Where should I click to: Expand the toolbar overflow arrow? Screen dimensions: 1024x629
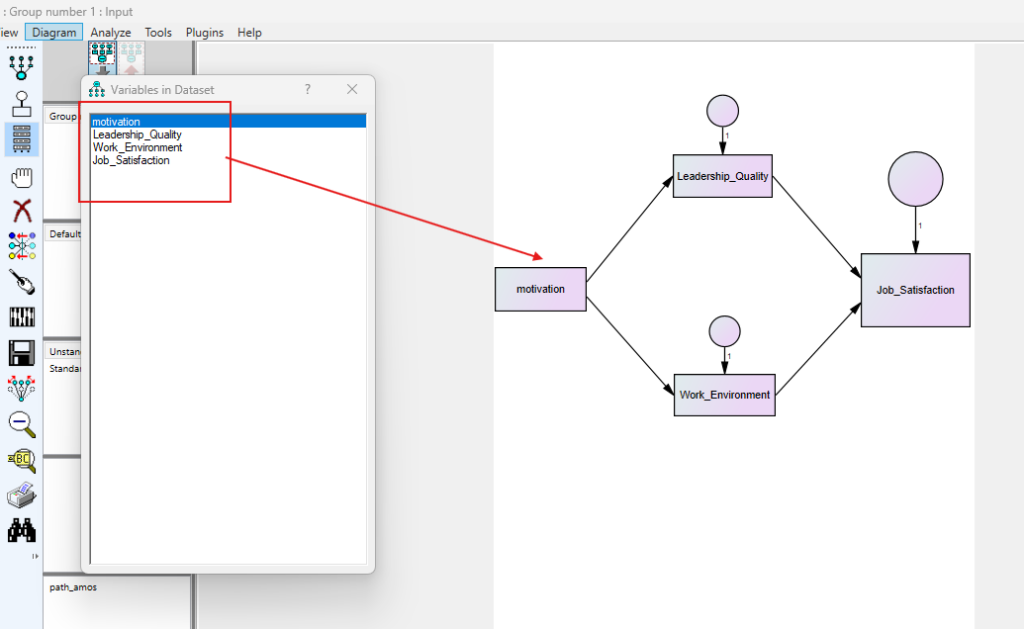pyautogui.click(x=36, y=556)
